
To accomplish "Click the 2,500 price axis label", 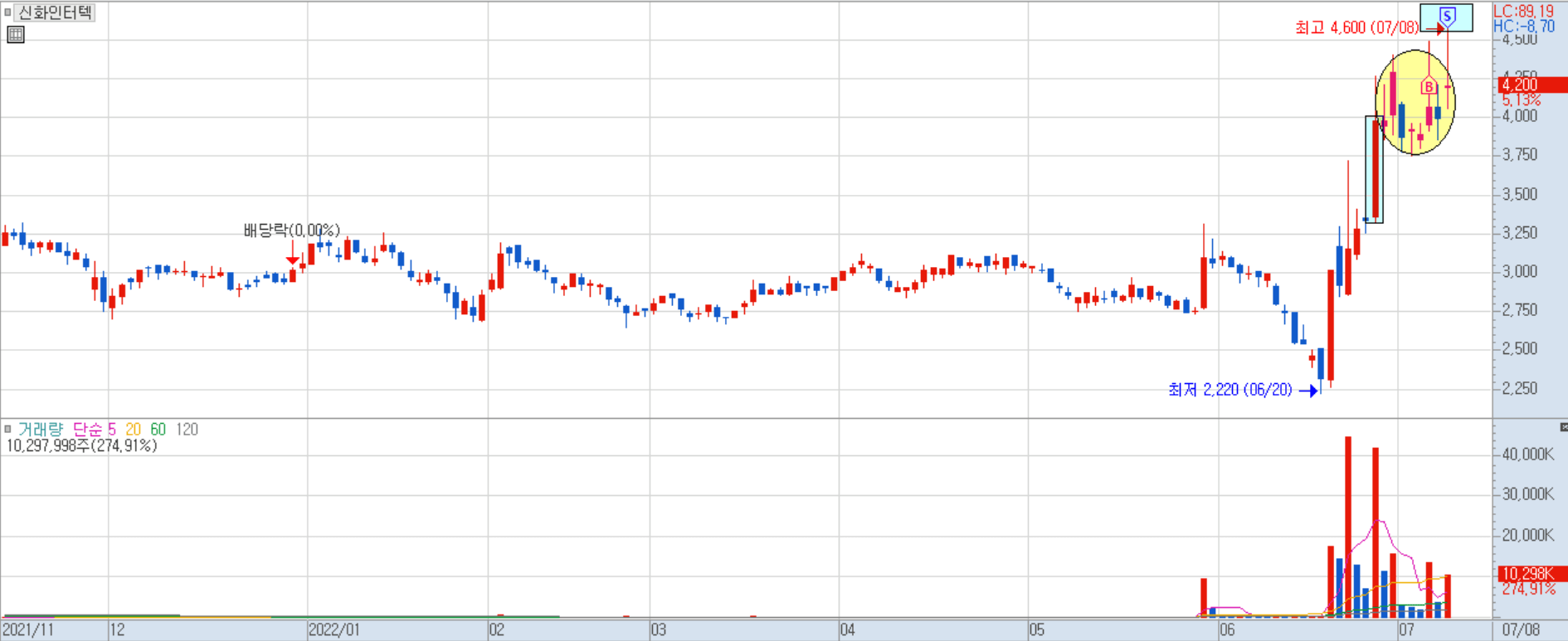I will coord(1520,349).
